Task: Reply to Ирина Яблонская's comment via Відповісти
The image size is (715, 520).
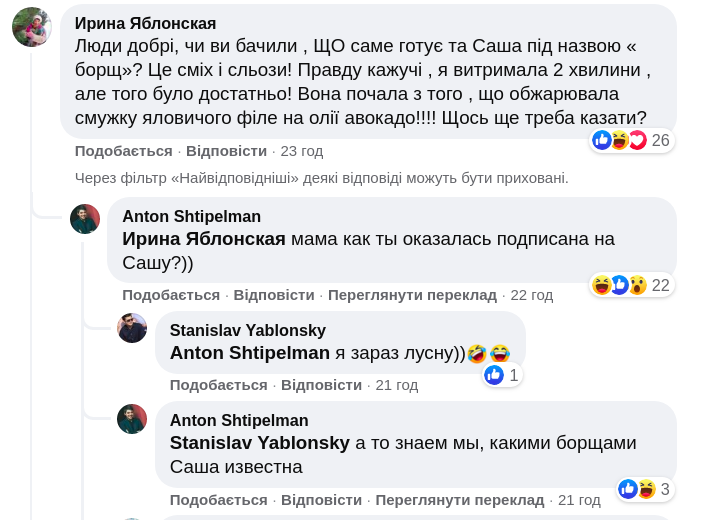Action: [226, 151]
